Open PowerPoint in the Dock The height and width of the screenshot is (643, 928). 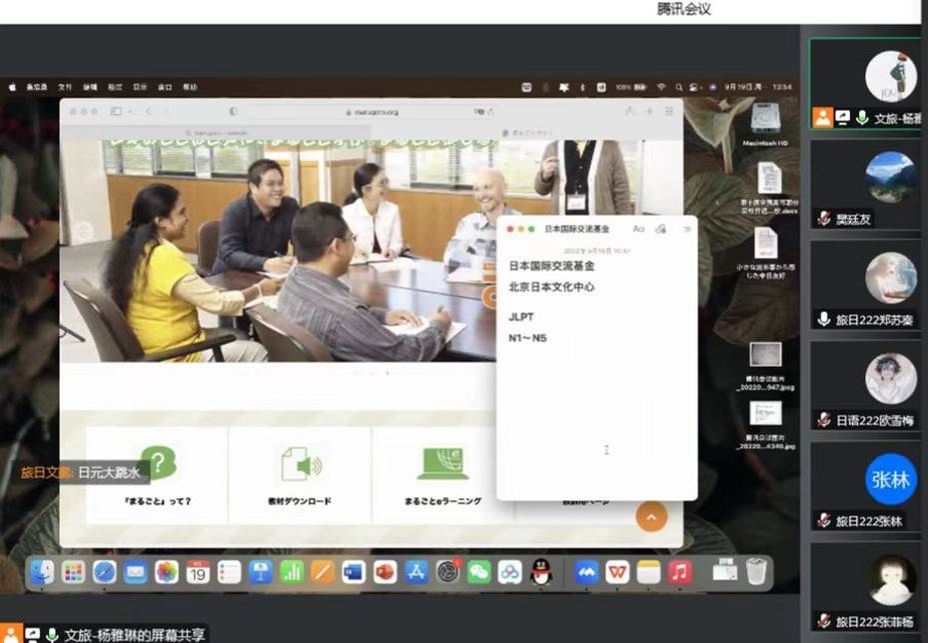(385, 572)
